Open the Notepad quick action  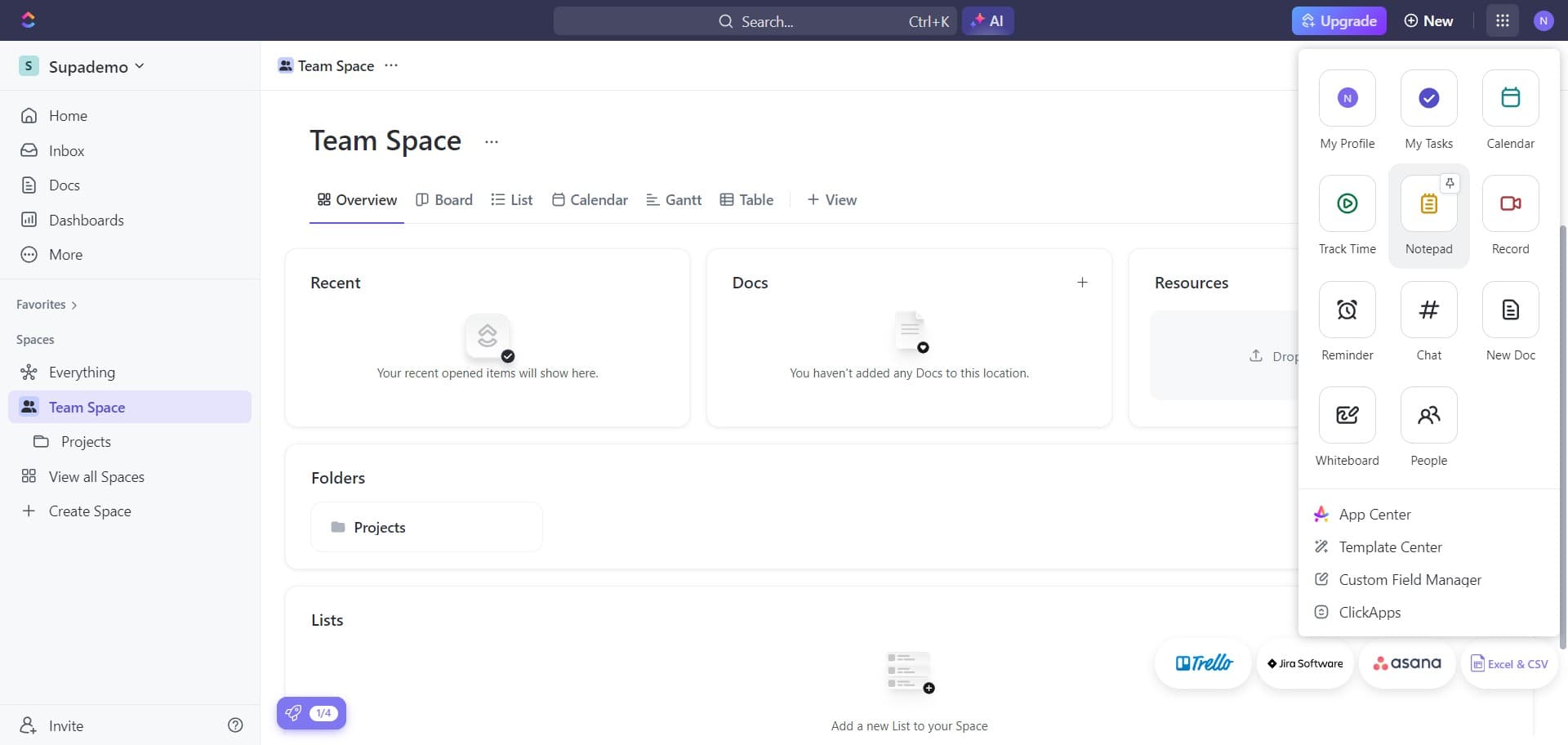[1428, 204]
